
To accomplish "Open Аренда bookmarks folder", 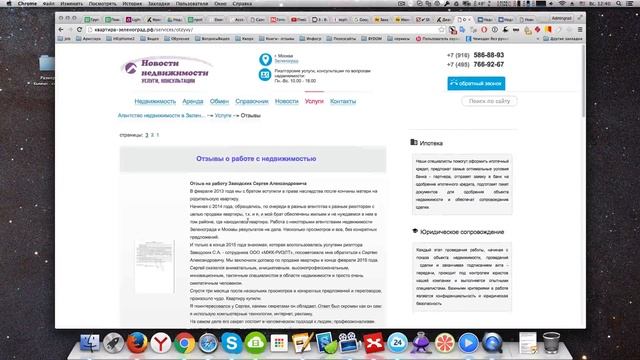I will tap(88, 39).
